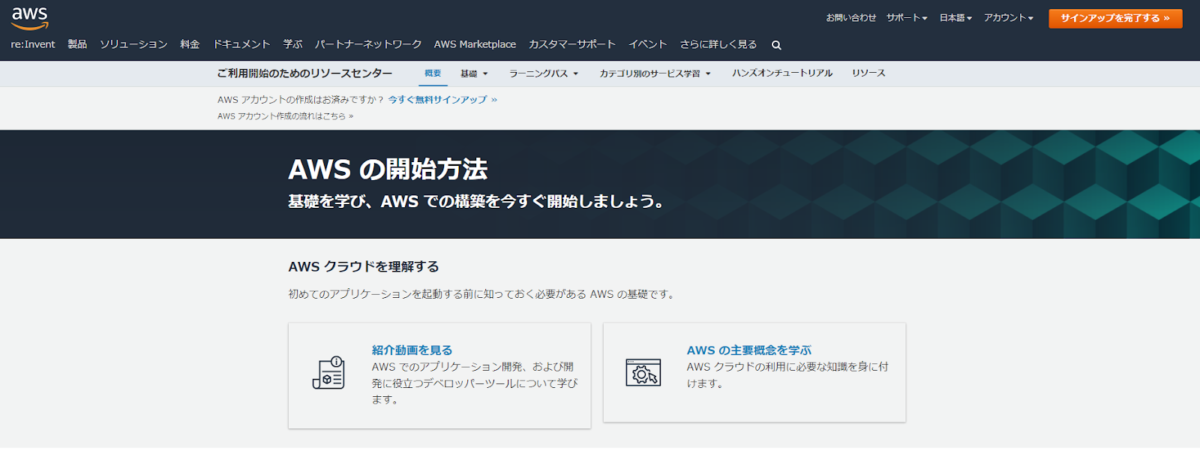Viewport: 1200px width, 451px height.
Task: Open 紹介動画を見る link
Action: click(412, 350)
